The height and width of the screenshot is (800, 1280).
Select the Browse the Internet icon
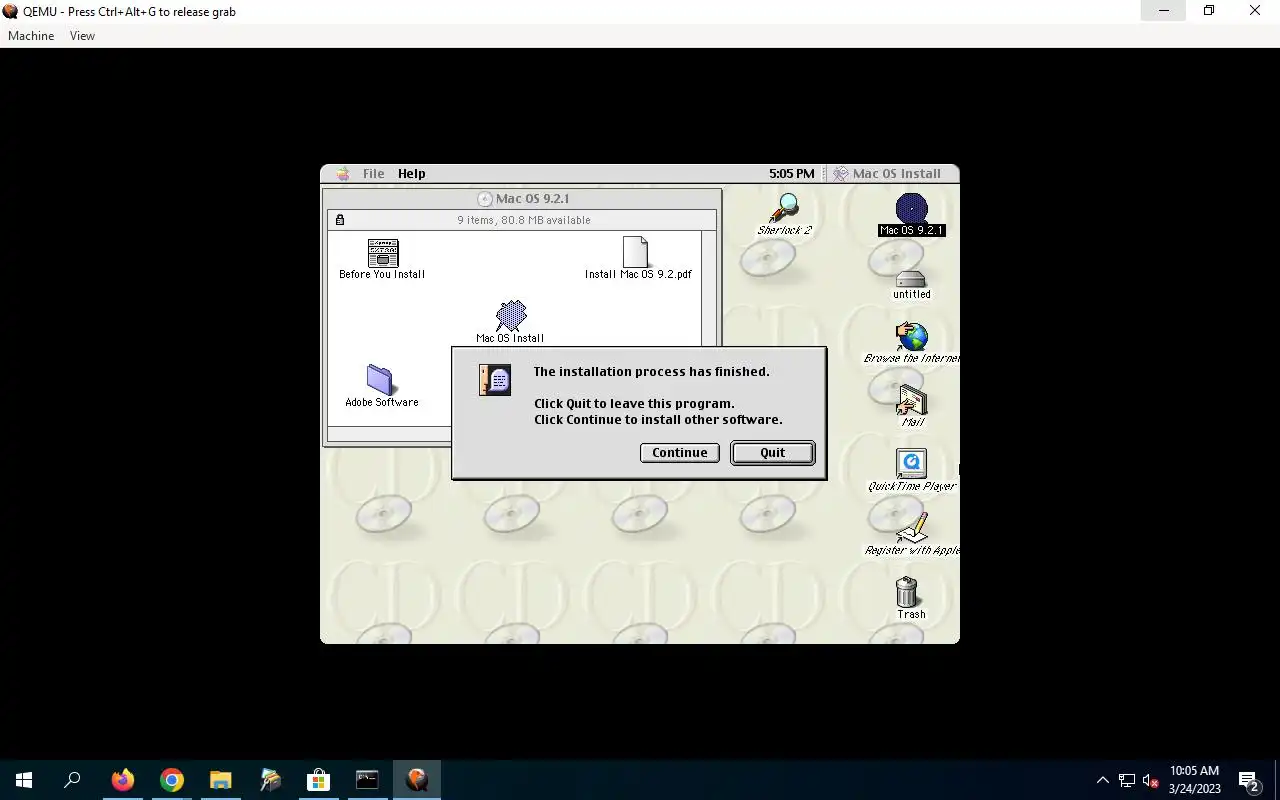coord(912,337)
